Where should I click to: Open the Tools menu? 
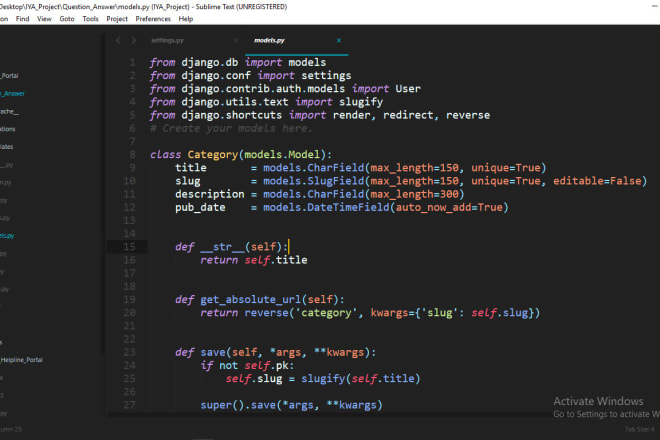90,19
